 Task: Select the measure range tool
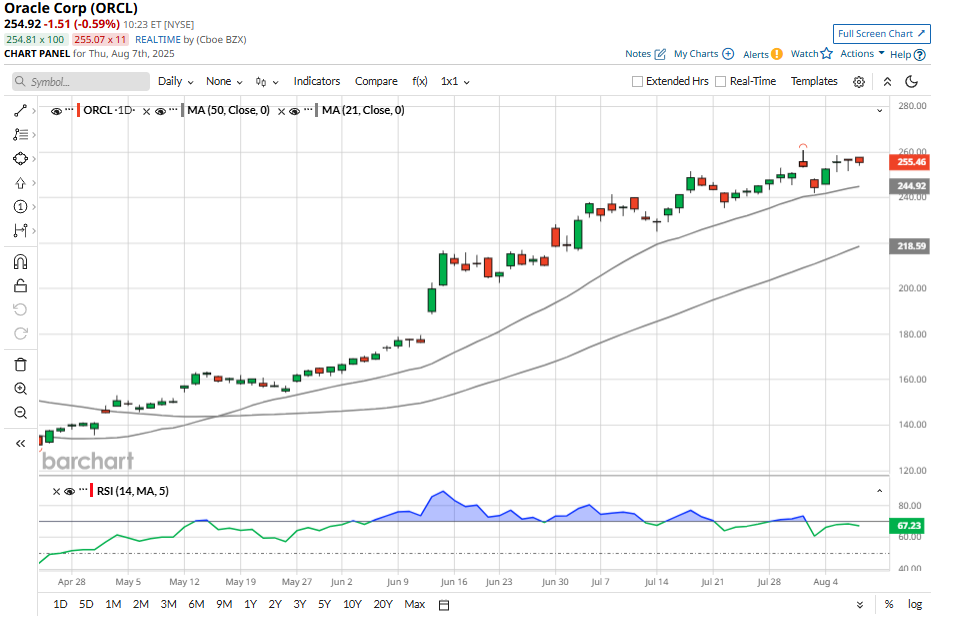[20, 230]
